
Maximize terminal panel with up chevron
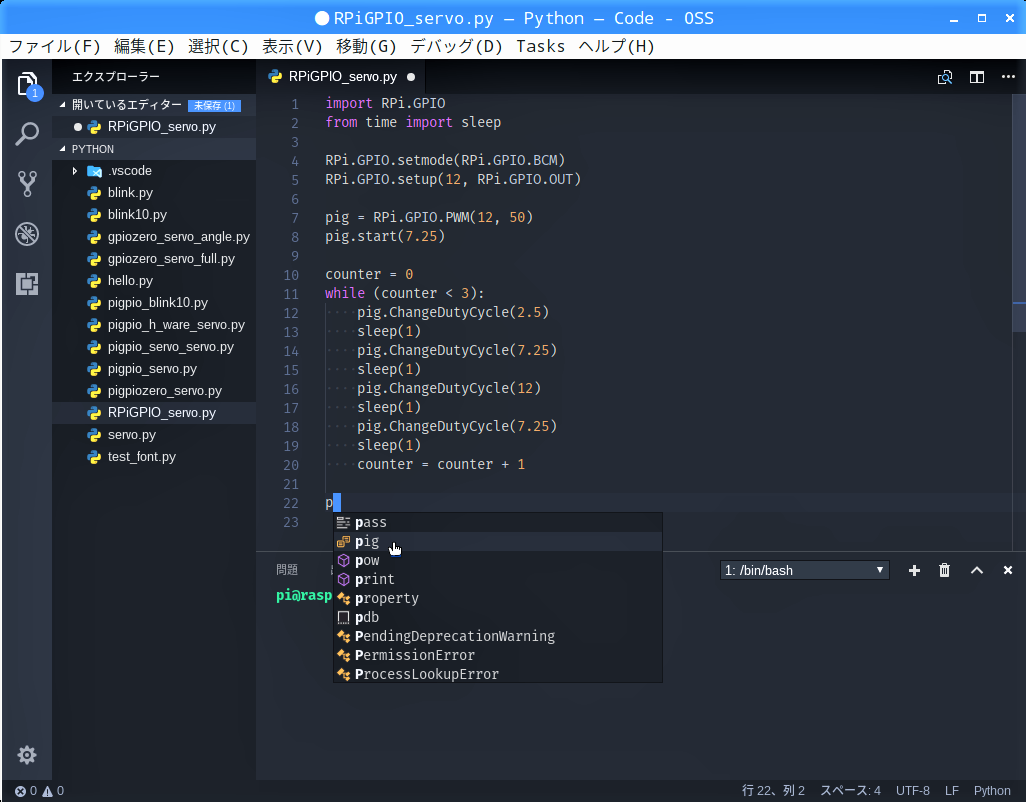pyautogui.click(x=976, y=570)
